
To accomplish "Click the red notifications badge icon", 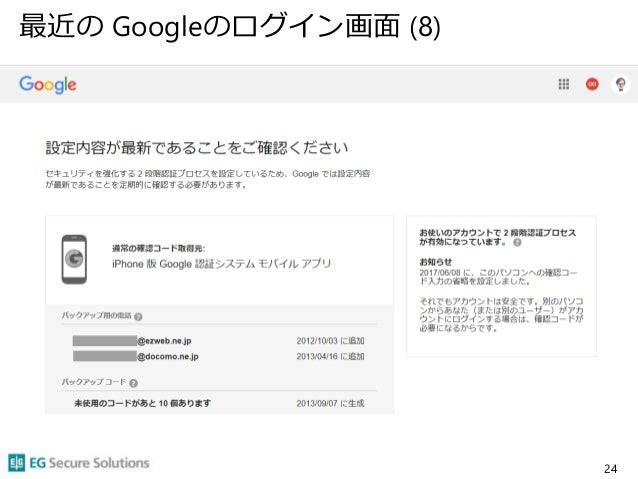I will pyautogui.click(x=592, y=84).
